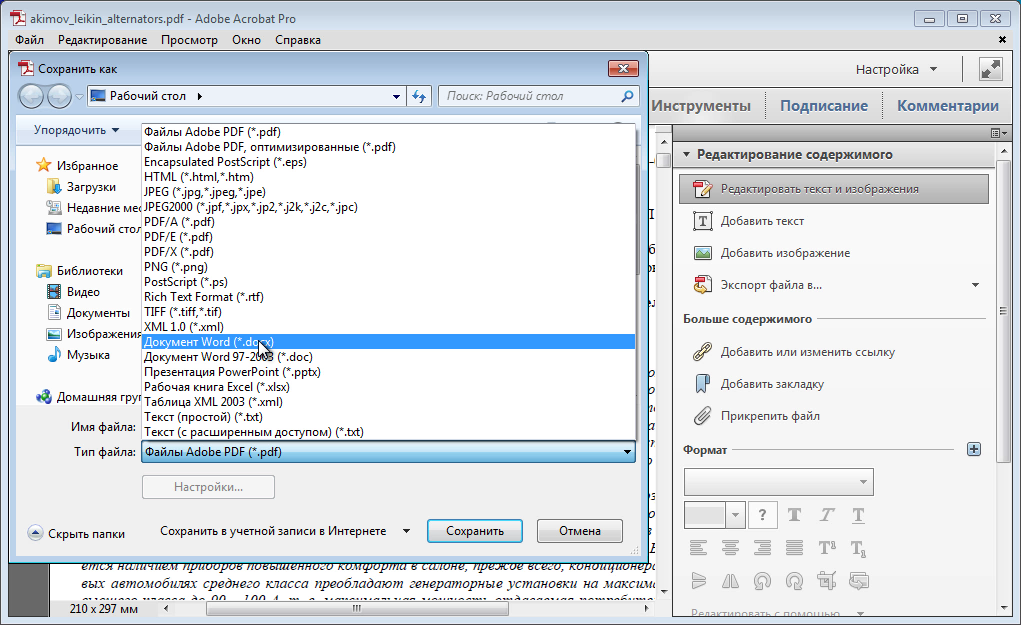Open the address path dropdown arrow
The height and width of the screenshot is (625, 1021).
(396, 96)
